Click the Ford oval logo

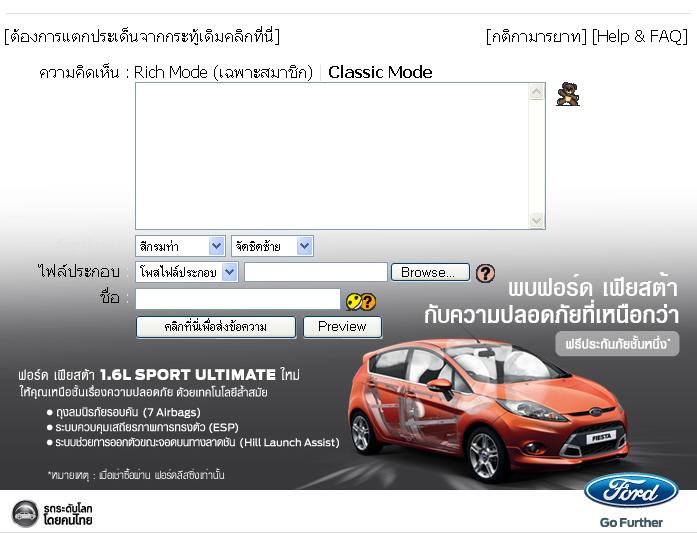630,491
